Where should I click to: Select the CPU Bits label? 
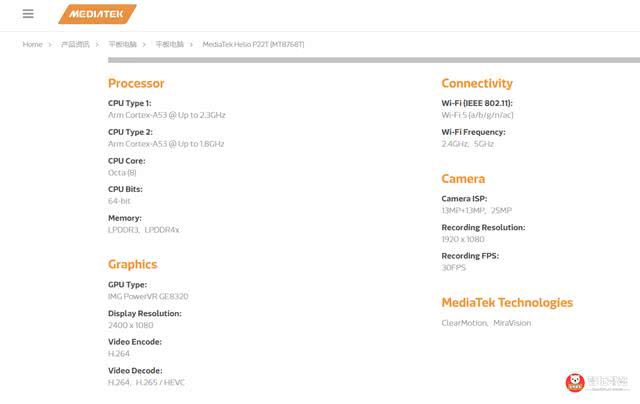point(125,189)
